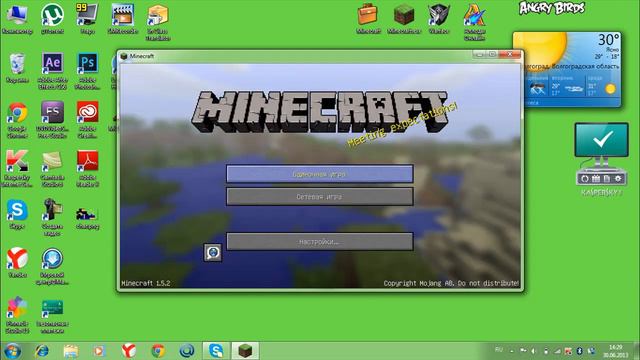This screenshot has height=360, width=640.
Task: Open uTorrent desktop shortcut
Action: [52, 19]
